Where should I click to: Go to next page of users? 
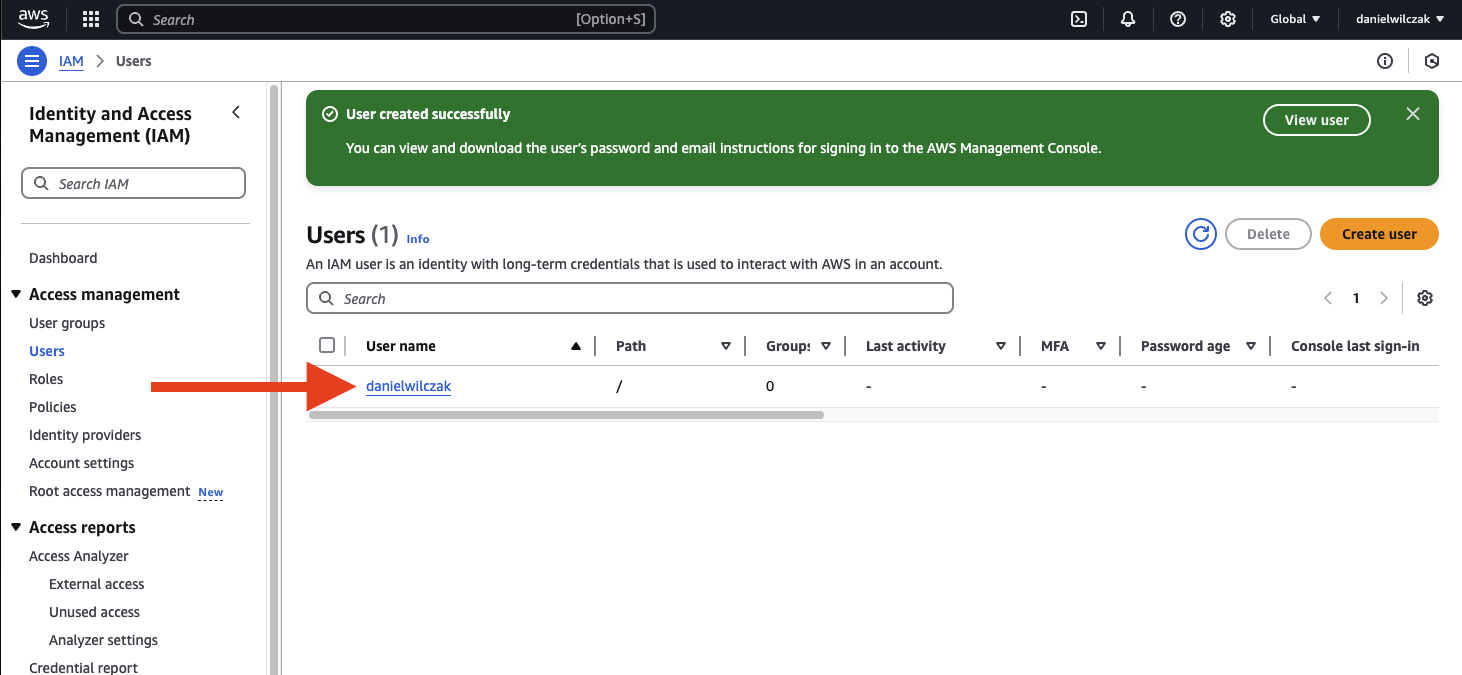[x=1384, y=298]
